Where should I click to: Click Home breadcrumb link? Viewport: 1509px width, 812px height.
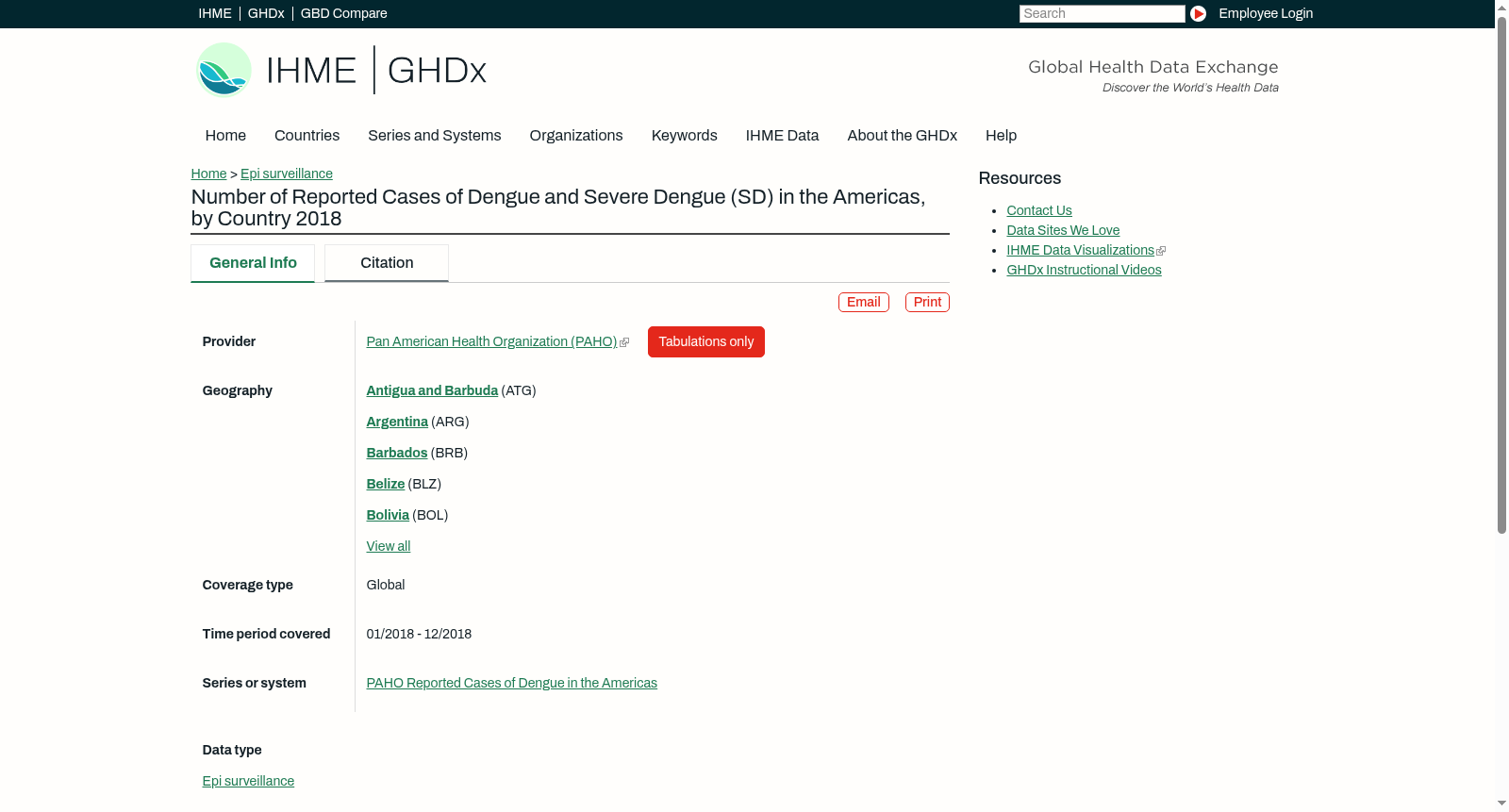(208, 174)
